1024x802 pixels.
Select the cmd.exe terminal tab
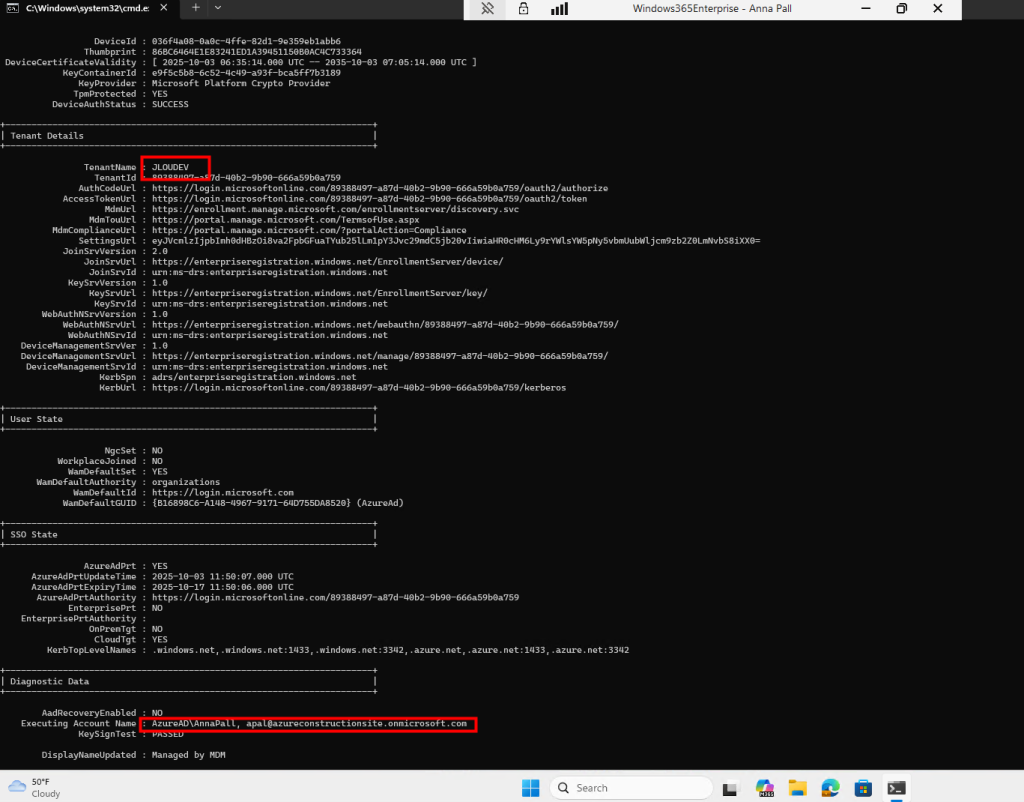pyautogui.click(x=85, y=7)
